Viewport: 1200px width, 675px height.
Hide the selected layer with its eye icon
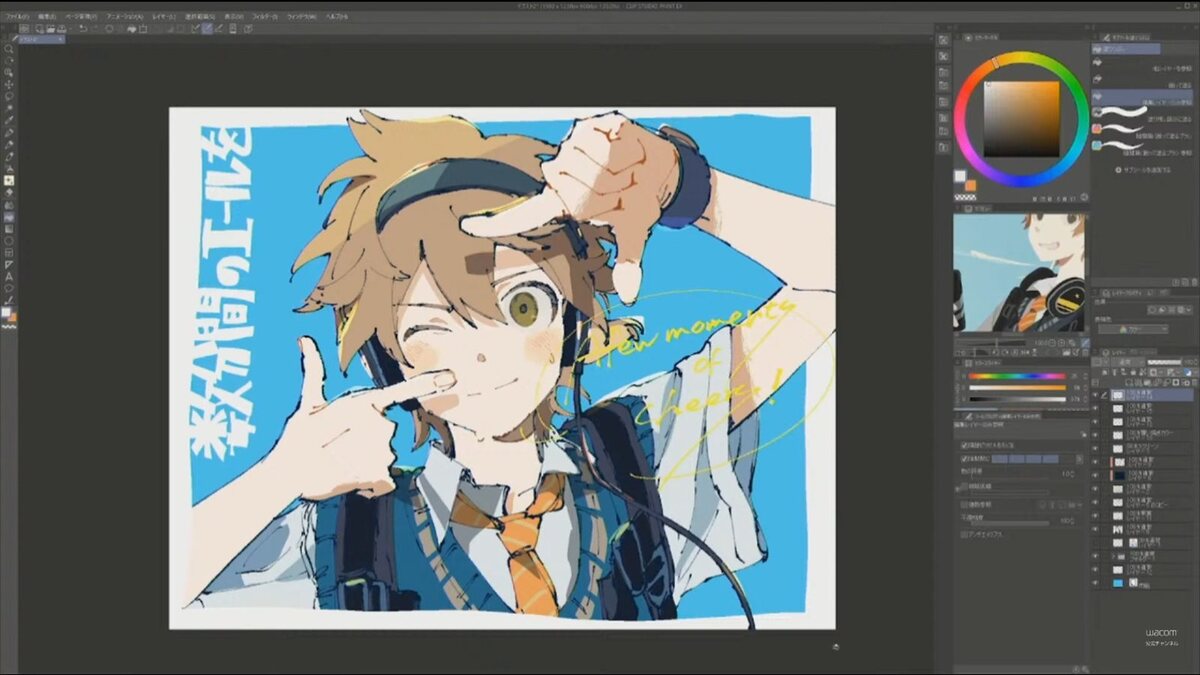(x=1096, y=395)
